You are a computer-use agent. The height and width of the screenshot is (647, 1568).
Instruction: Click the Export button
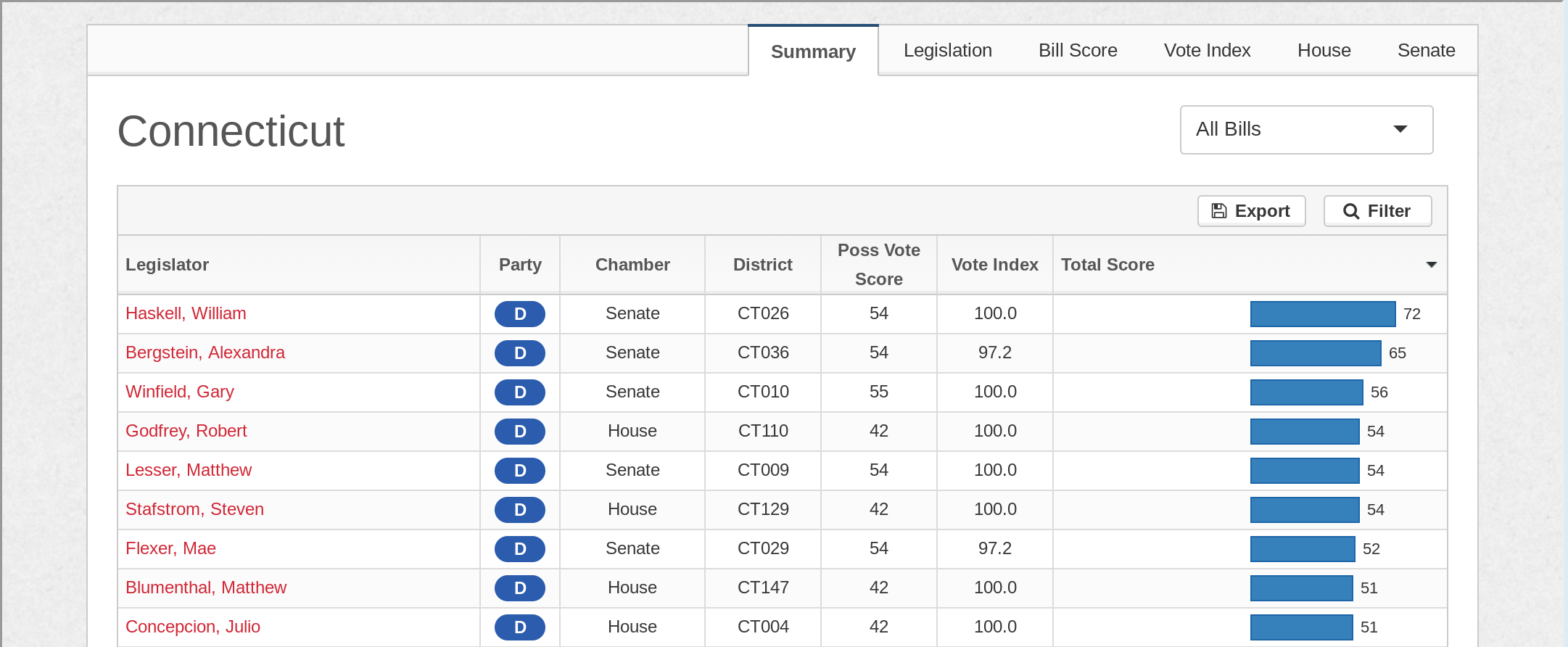click(x=1251, y=211)
